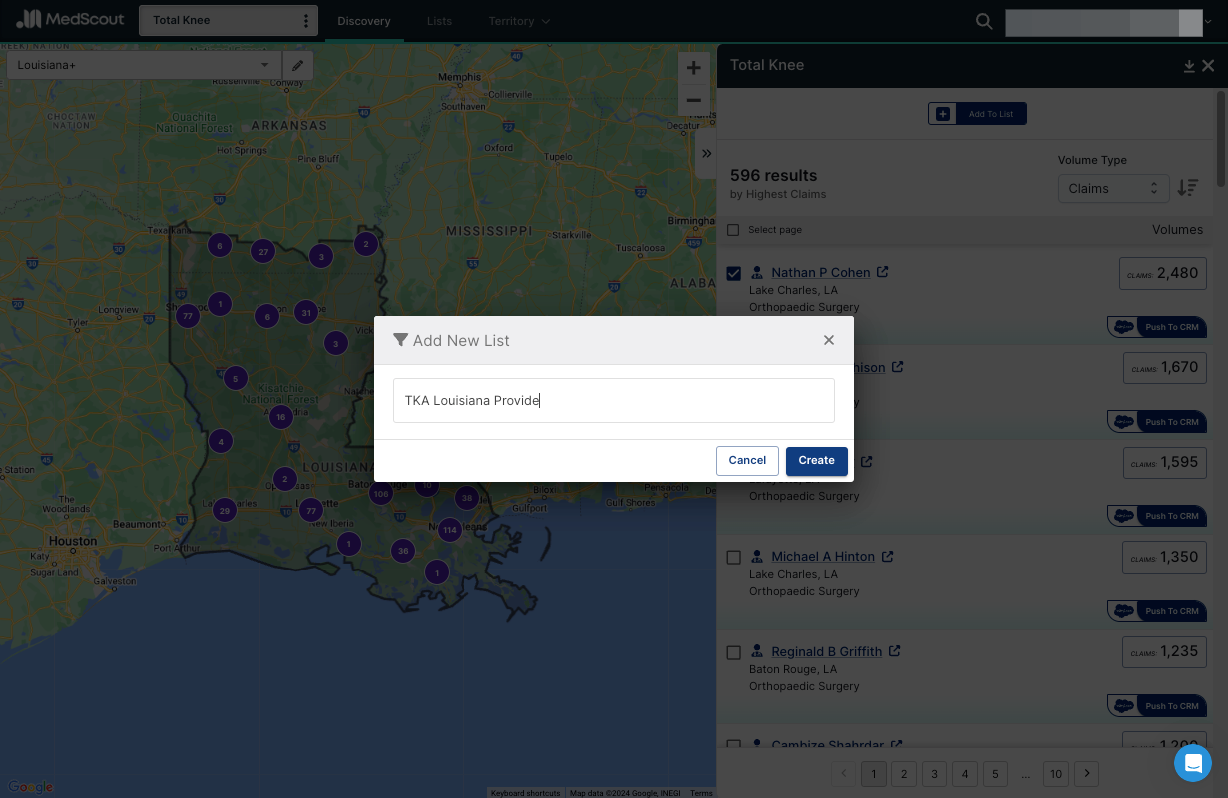Switch to the Discovery tab
The image size is (1228, 798).
[364, 21]
